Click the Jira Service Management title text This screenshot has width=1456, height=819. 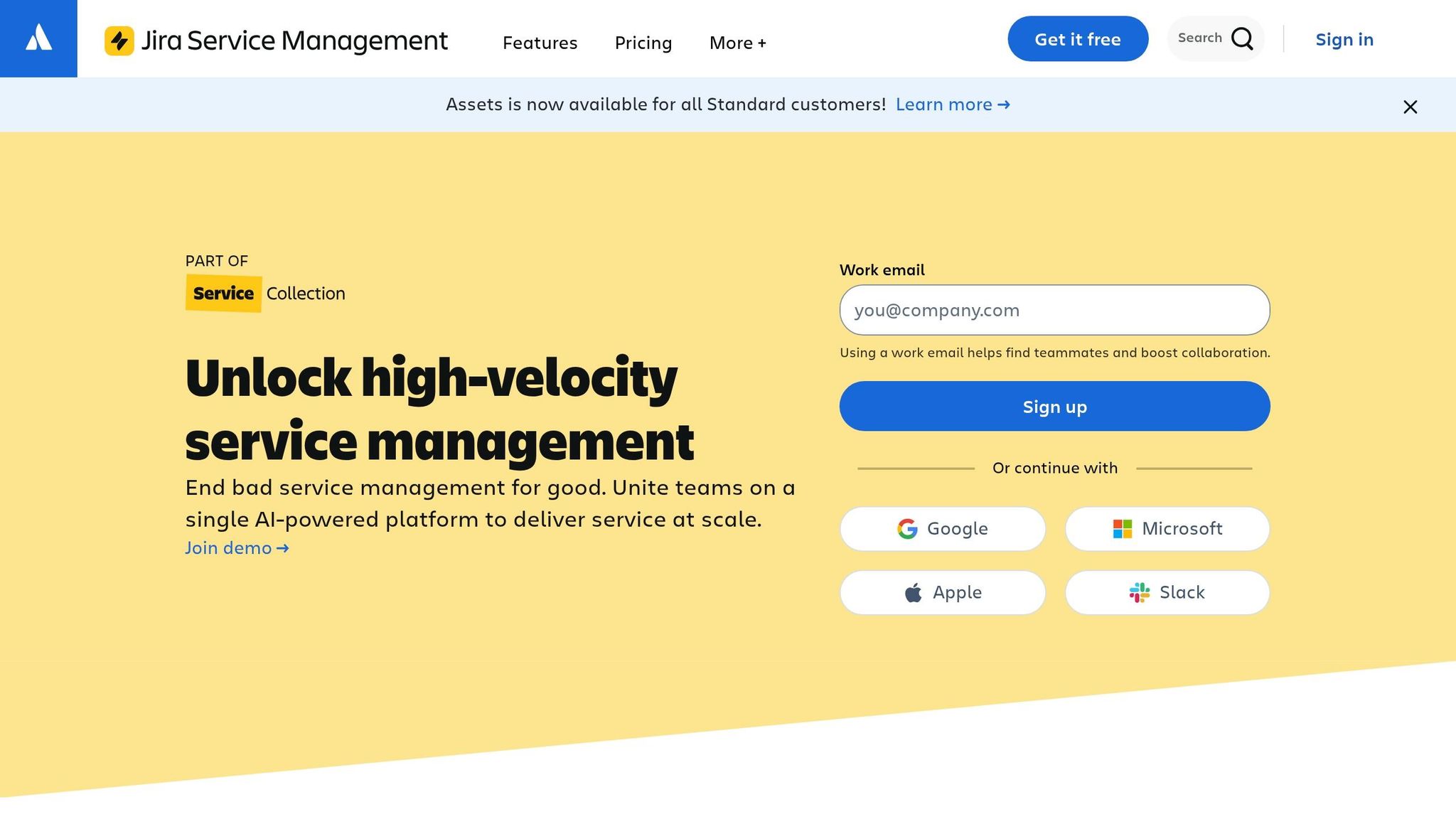click(x=294, y=41)
